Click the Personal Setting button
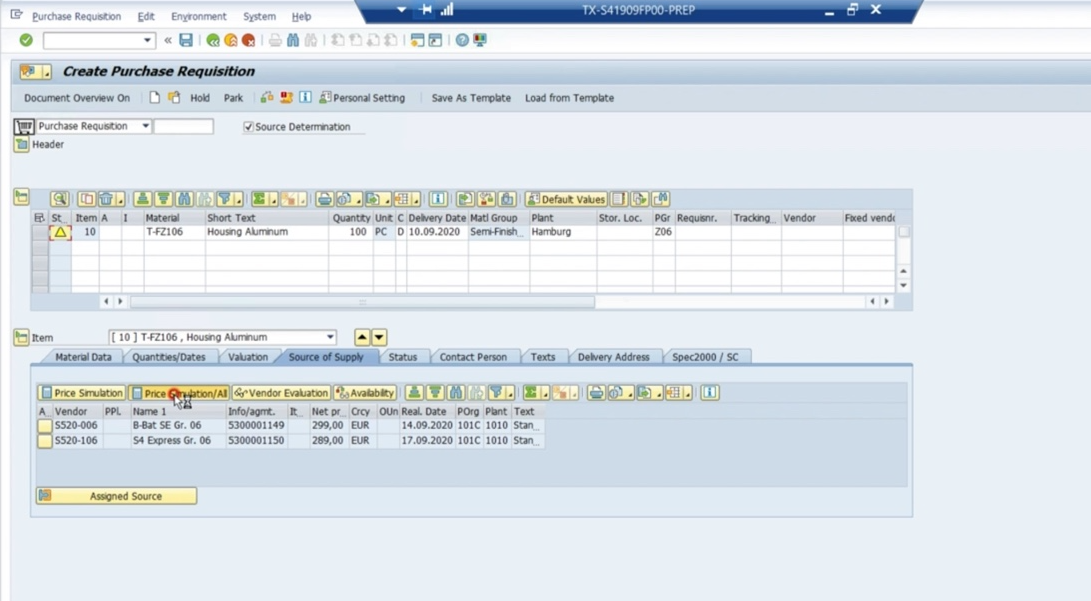Image resolution: width=1091 pixels, height=601 pixels. pos(362,98)
